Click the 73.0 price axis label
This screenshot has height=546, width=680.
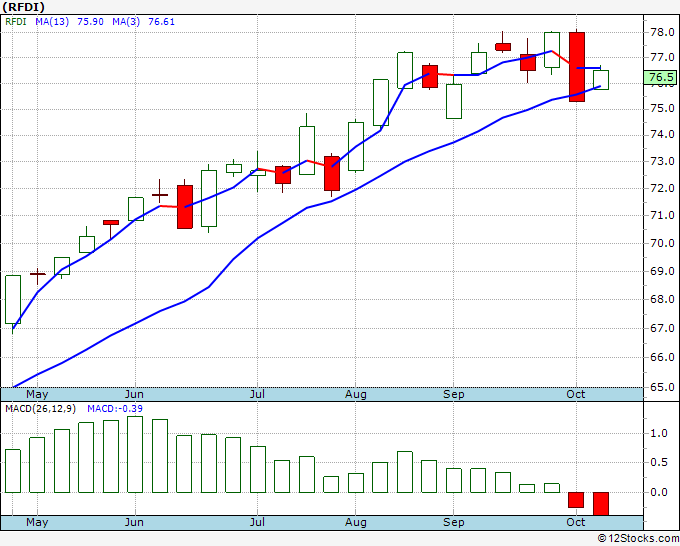(x=662, y=161)
